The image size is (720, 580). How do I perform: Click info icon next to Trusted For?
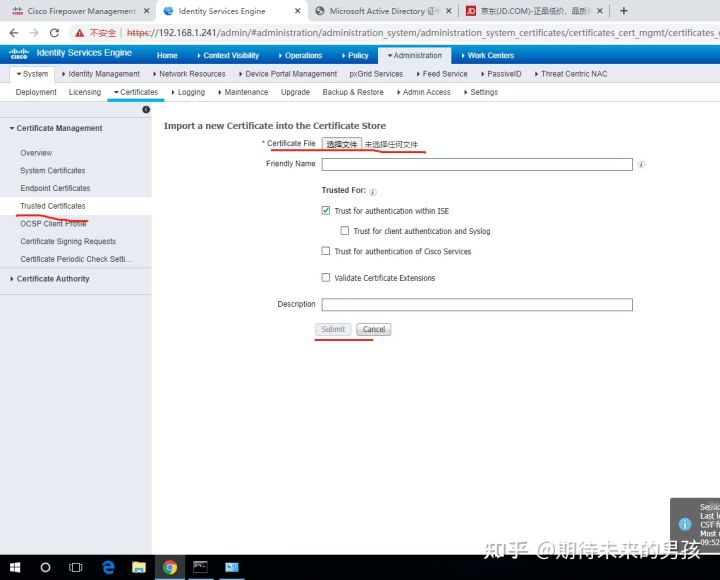coord(373,191)
